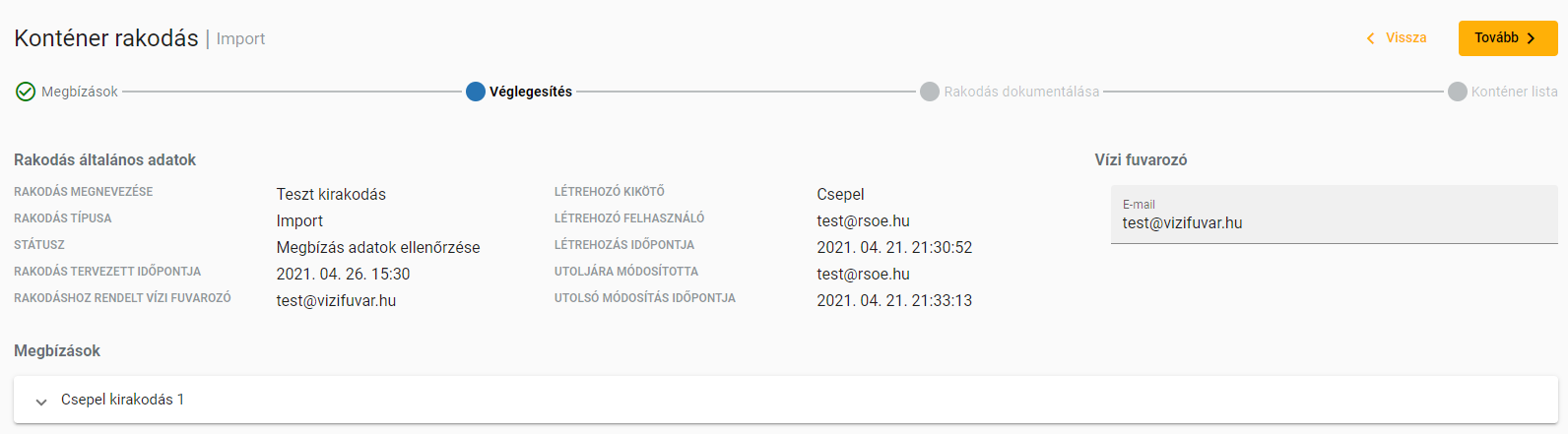Image resolution: width=1568 pixels, height=434 pixels.
Task: Go back with the Vissza link
Action: (x=1405, y=37)
